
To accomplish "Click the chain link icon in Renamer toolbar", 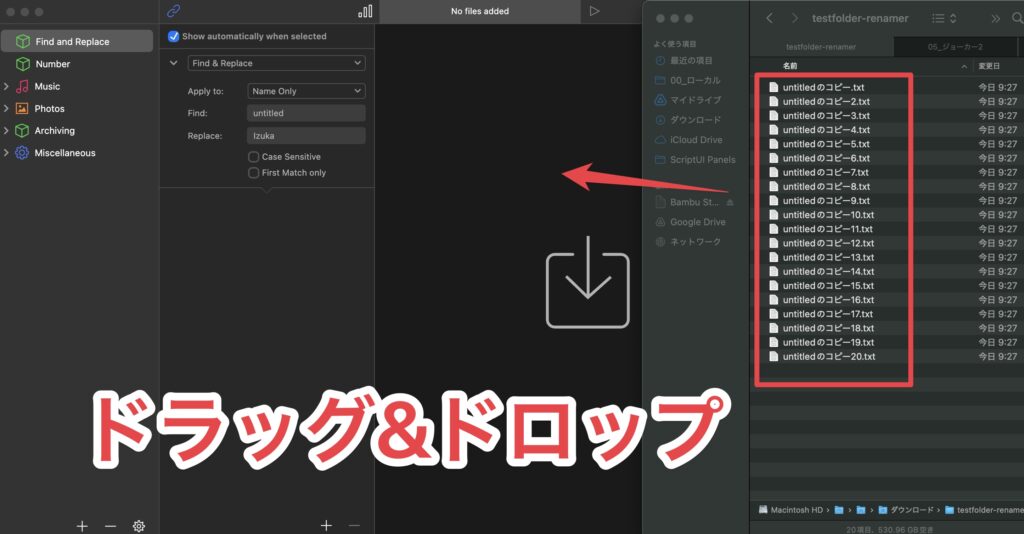I will 173,11.
